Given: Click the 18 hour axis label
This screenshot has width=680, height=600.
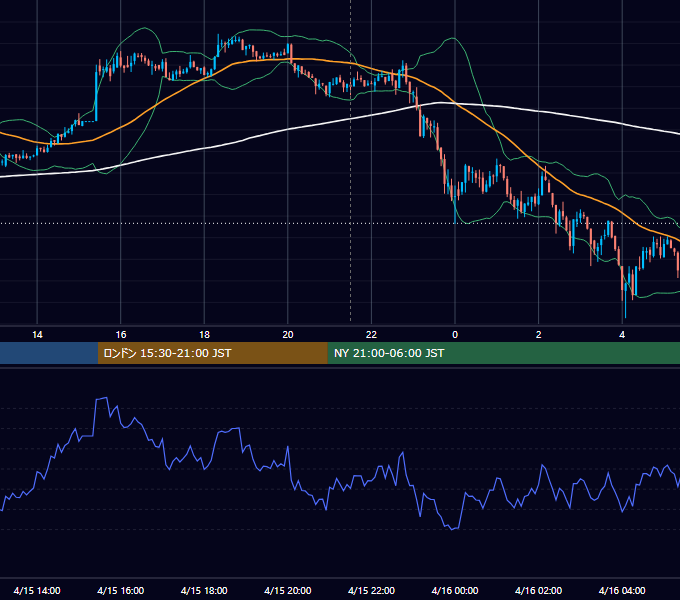Looking at the screenshot, I should click(204, 335).
